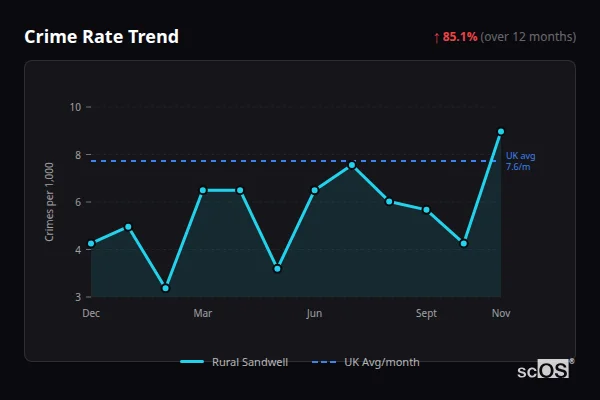Click the y-axis value 10
600x400 pixels.
[x=75, y=107]
